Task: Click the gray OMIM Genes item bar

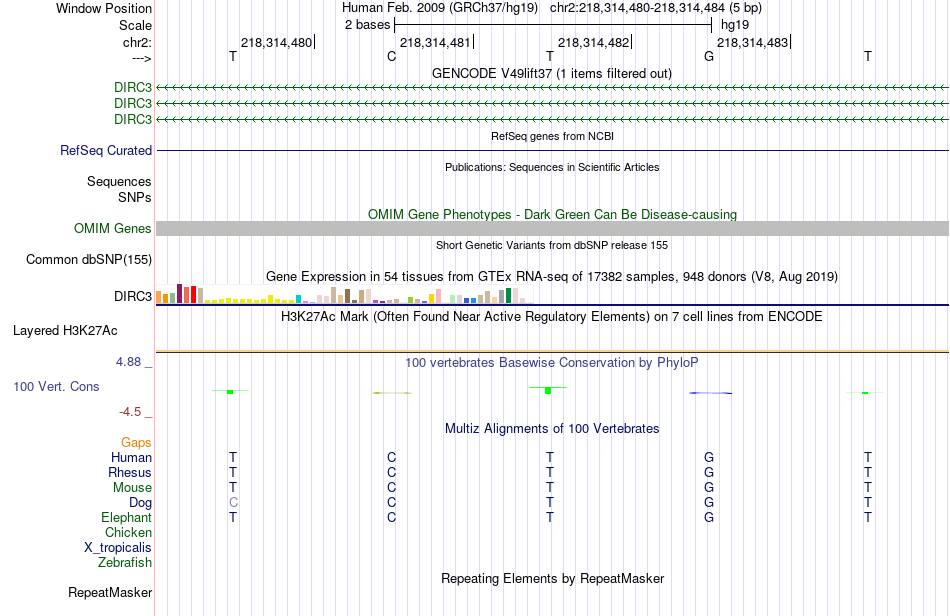Action: [x=552, y=228]
